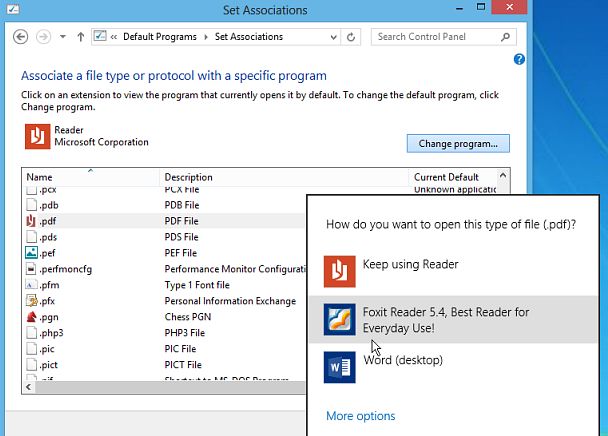Open the recent locations dropdown arrow

pos(62,37)
